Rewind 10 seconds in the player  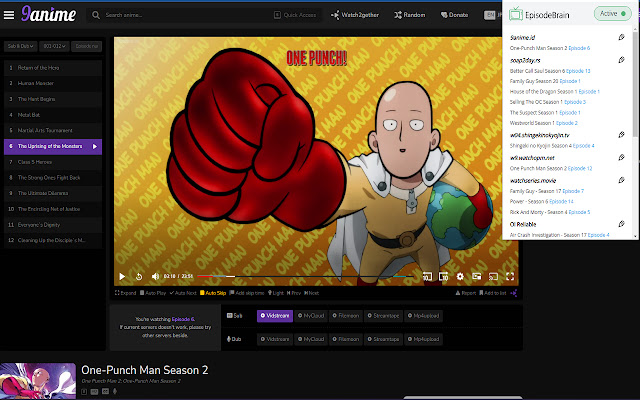click(x=427, y=277)
